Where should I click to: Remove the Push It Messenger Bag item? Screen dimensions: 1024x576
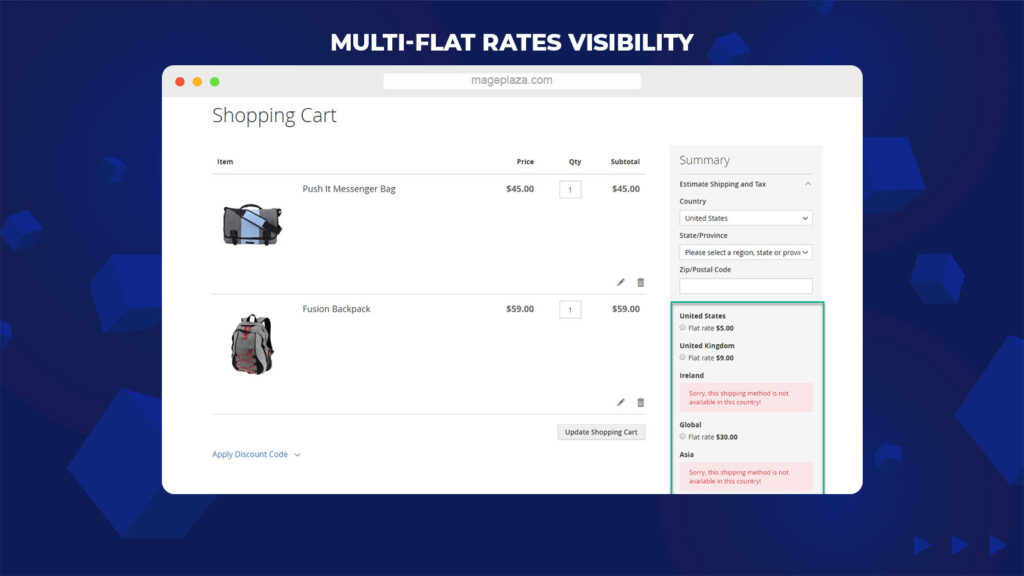click(641, 282)
